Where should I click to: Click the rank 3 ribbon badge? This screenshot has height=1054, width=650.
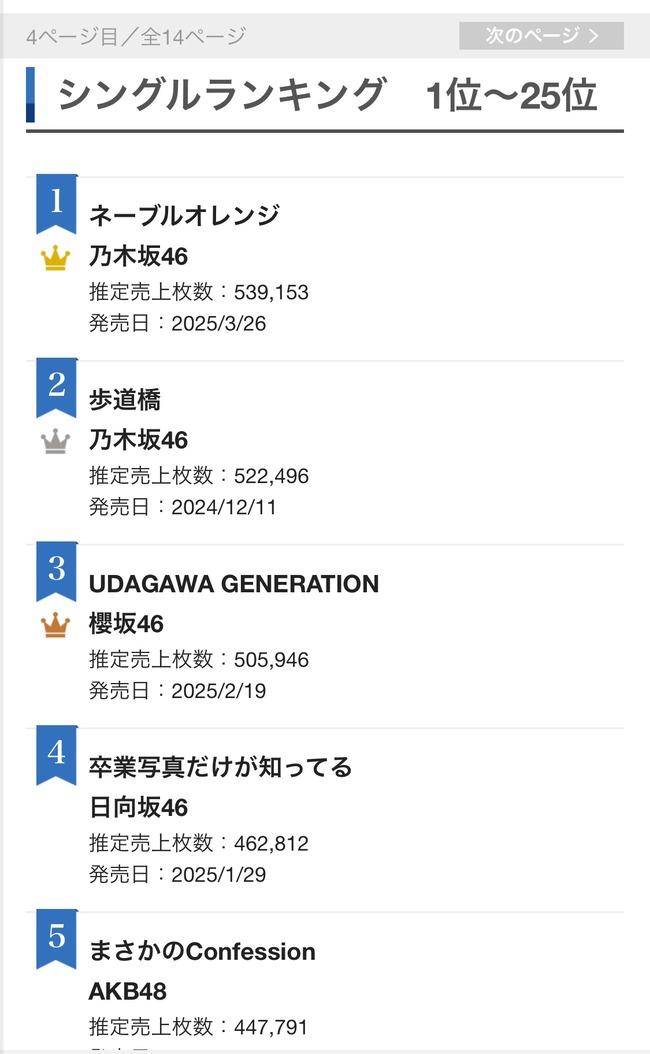(x=56, y=570)
